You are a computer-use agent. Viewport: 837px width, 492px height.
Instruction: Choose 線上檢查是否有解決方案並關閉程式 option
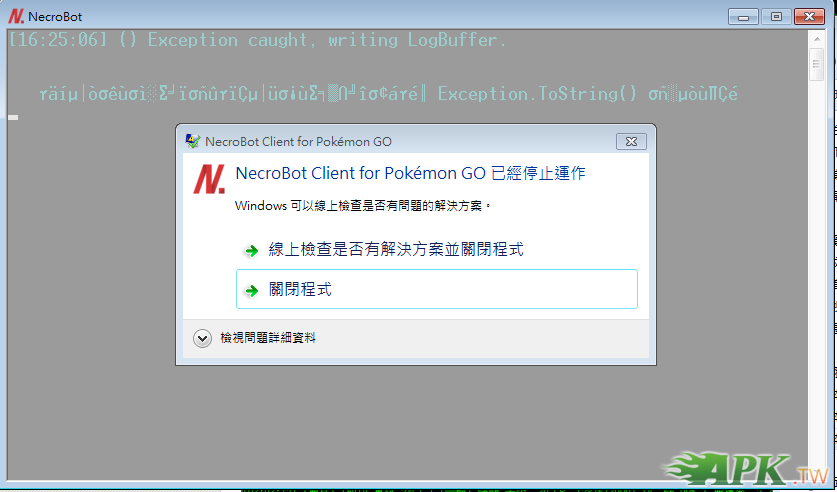pyautogui.click(x=437, y=250)
